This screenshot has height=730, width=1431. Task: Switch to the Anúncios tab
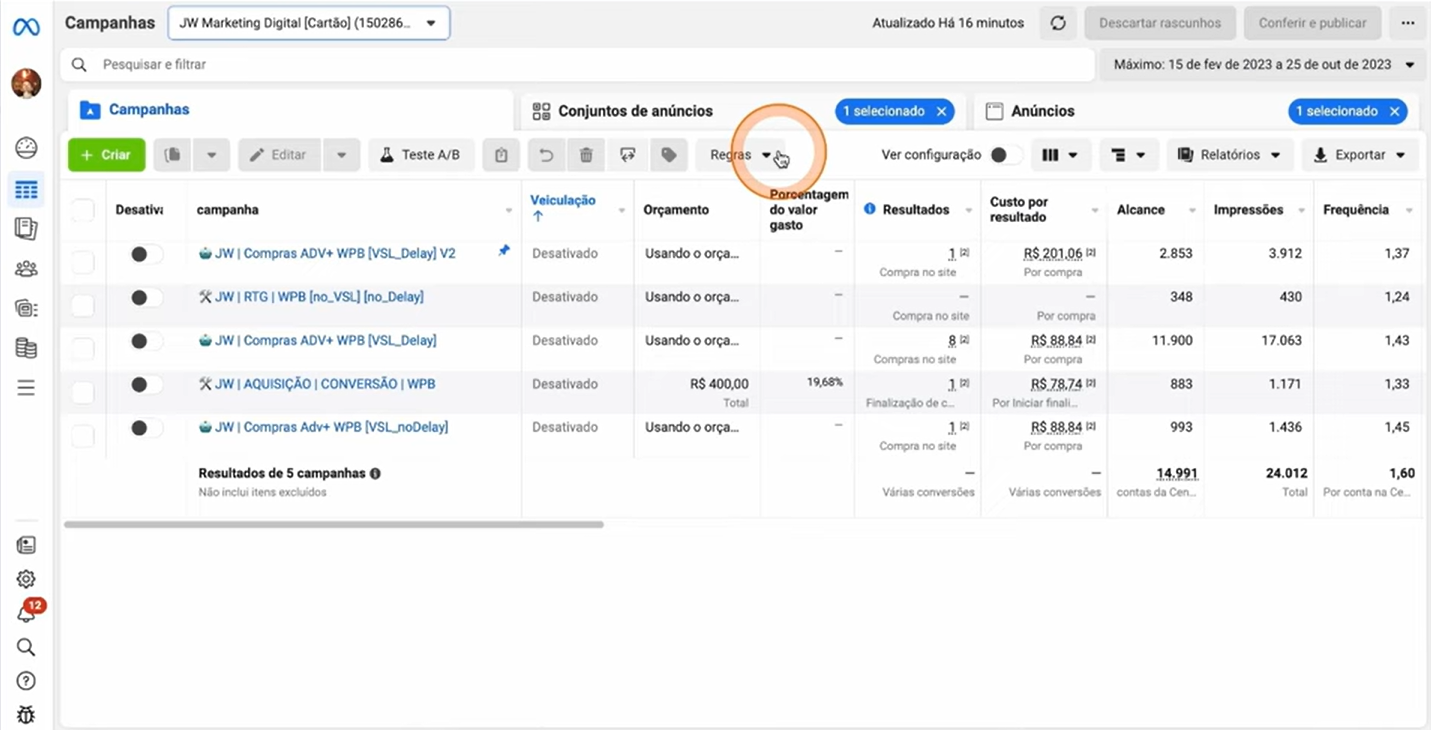pos(1043,111)
